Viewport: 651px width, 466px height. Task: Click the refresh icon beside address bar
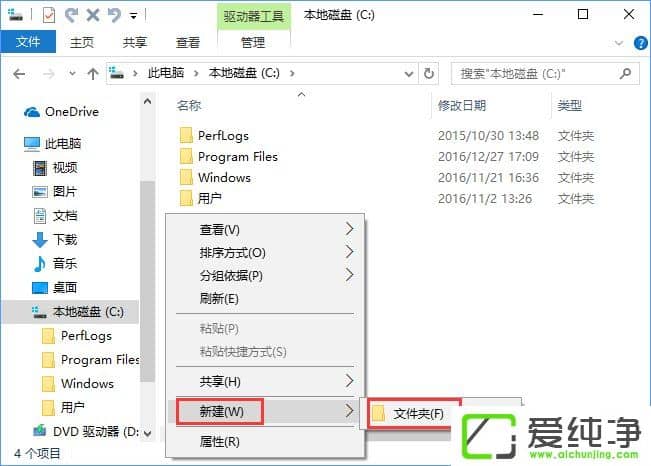tap(428, 74)
